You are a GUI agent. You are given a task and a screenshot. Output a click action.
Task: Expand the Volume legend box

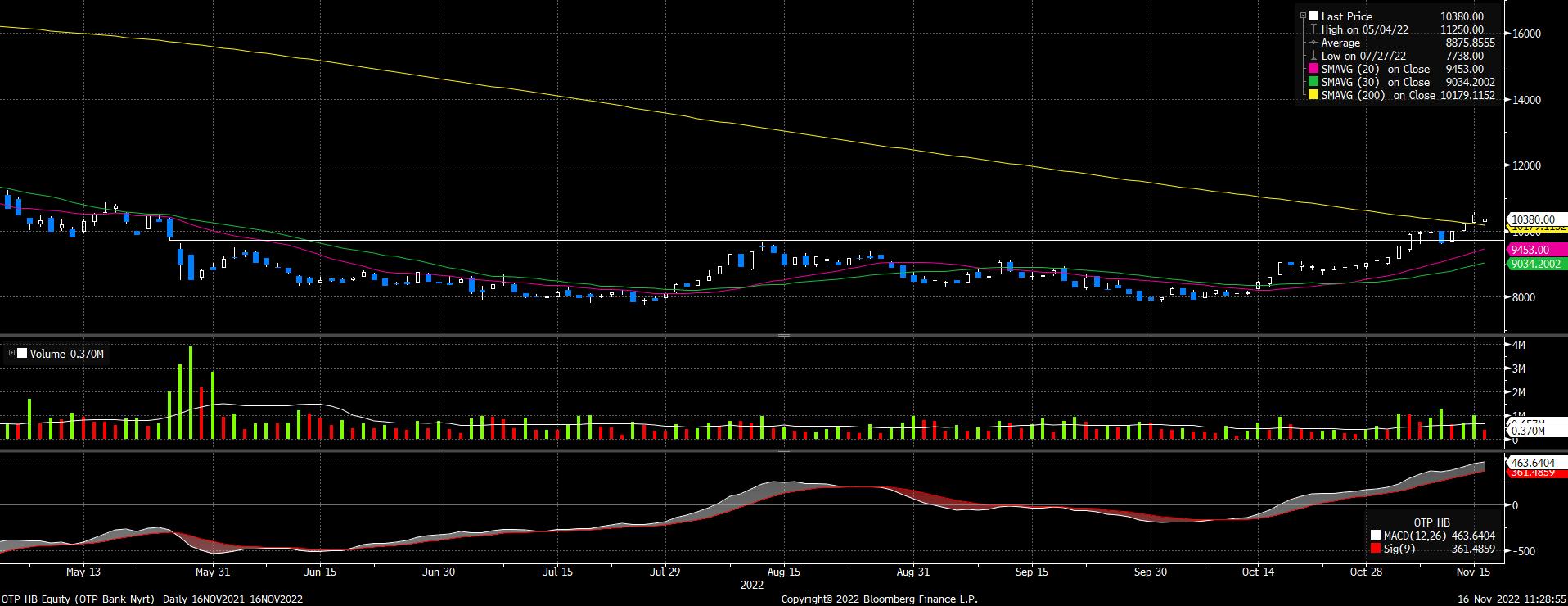click(x=11, y=354)
